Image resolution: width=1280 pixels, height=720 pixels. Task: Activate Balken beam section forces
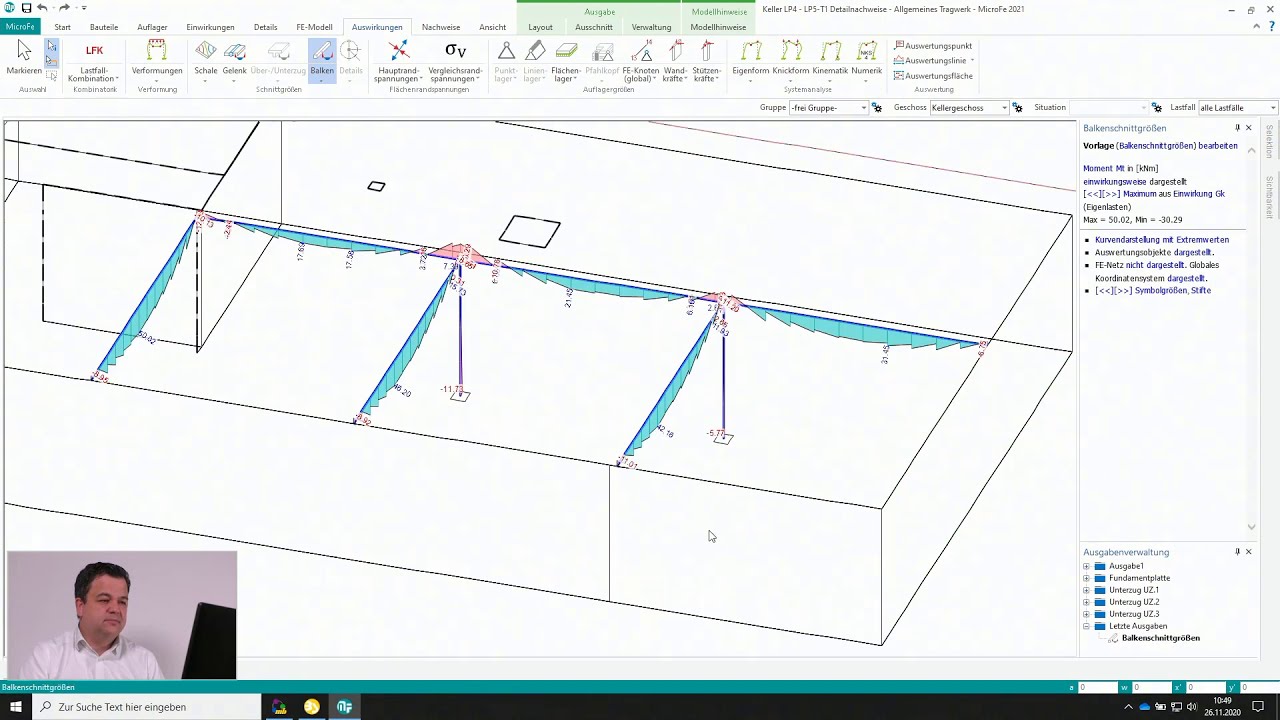click(x=322, y=59)
